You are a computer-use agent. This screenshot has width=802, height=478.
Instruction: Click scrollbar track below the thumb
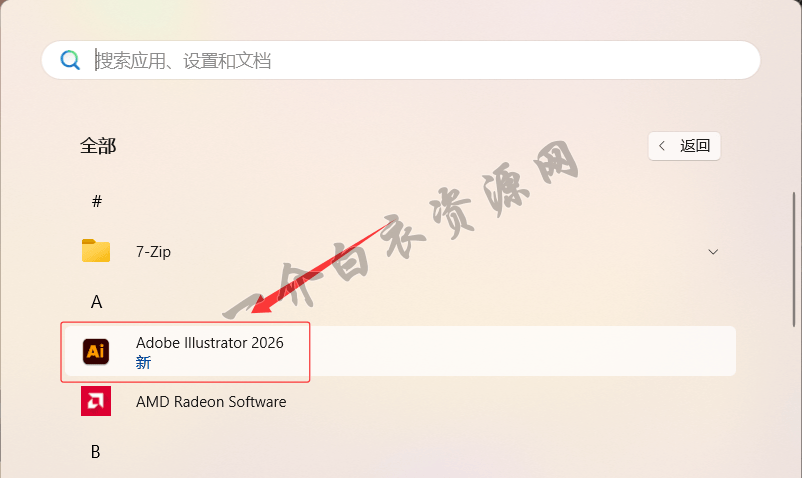coord(794,399)
